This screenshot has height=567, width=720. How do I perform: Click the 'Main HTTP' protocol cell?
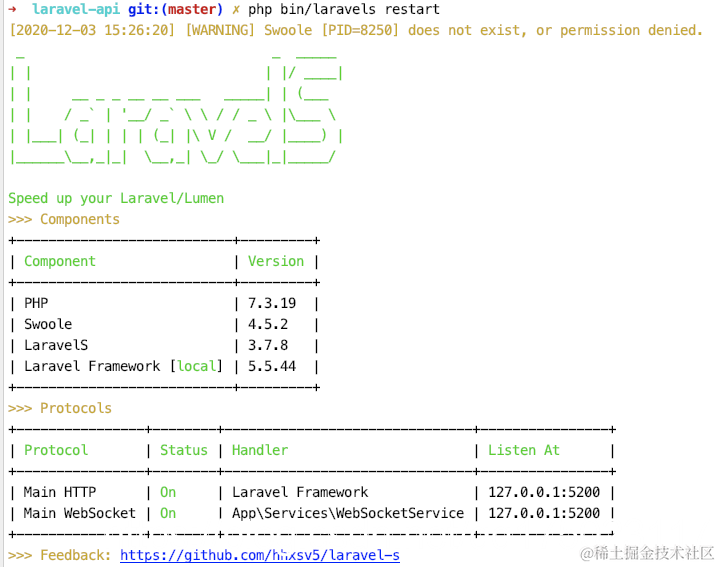coord(60,492)
